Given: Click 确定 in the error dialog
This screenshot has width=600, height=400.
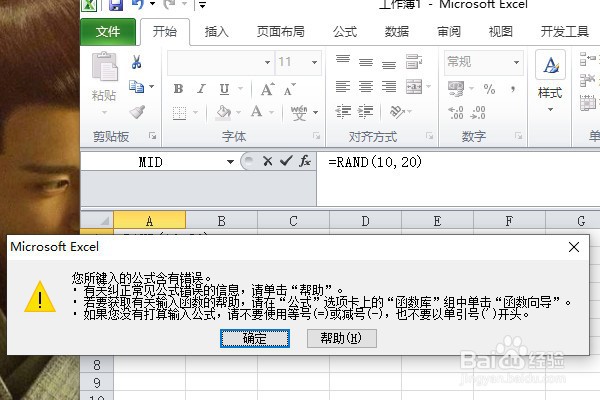Looking at the screenshot, I should coord(255,338).
